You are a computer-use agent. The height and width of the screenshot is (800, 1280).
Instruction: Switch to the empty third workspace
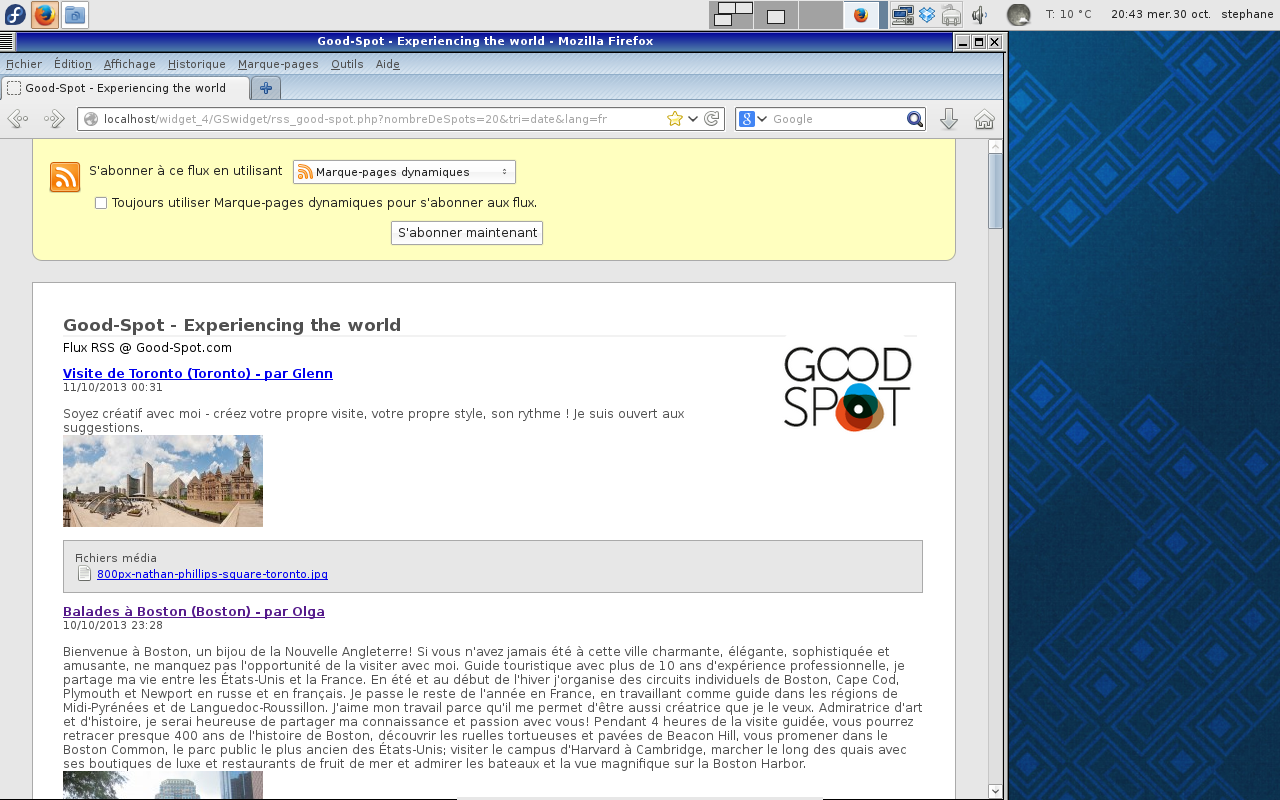(821, 15)
